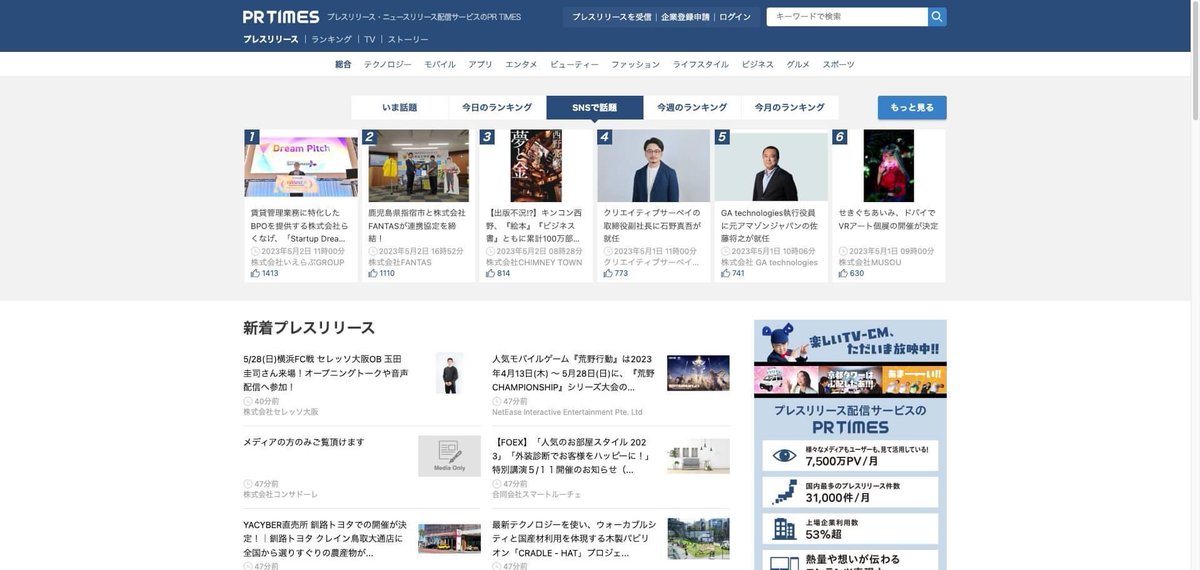Click thumbs-up icon showing 741 likes
Image resolution: width=1200 pixels, height=570 pixels.
pos(726,273)
